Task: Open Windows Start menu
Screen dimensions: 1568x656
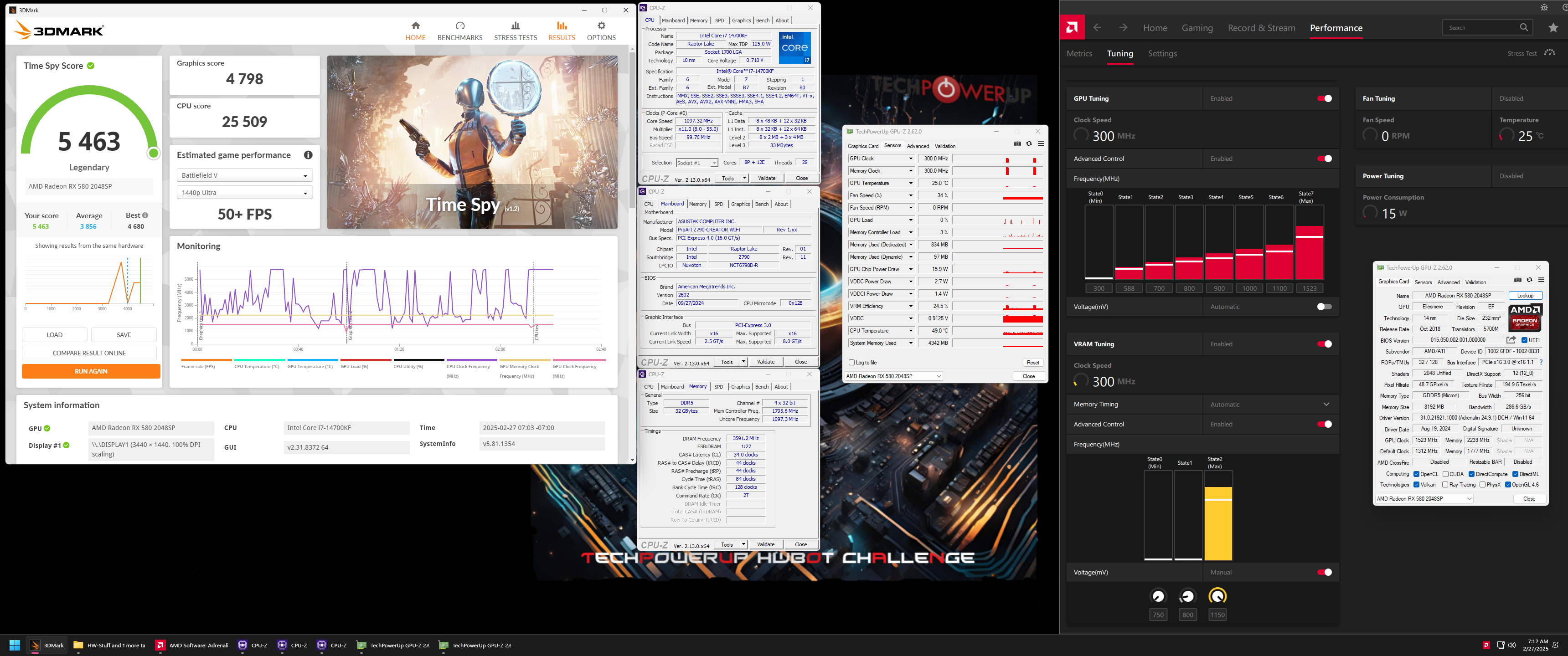Action: coord(15,645)
